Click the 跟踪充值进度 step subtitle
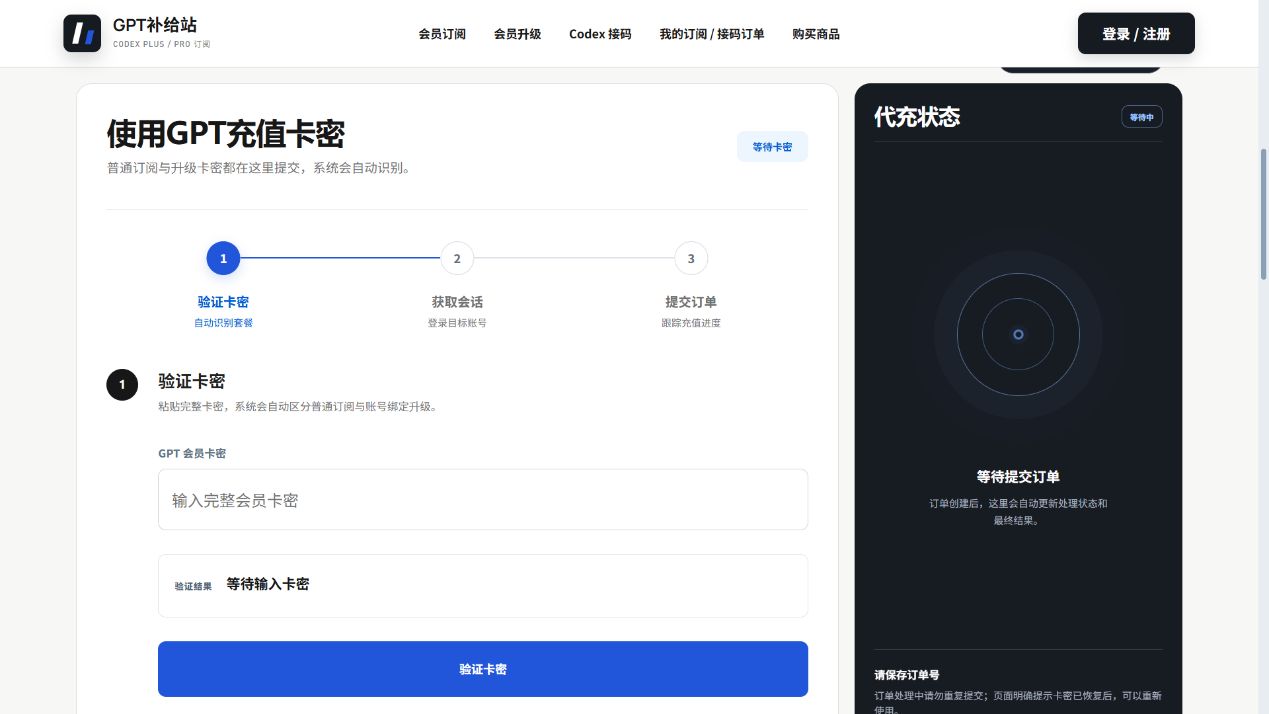 [x=691, y=323]
